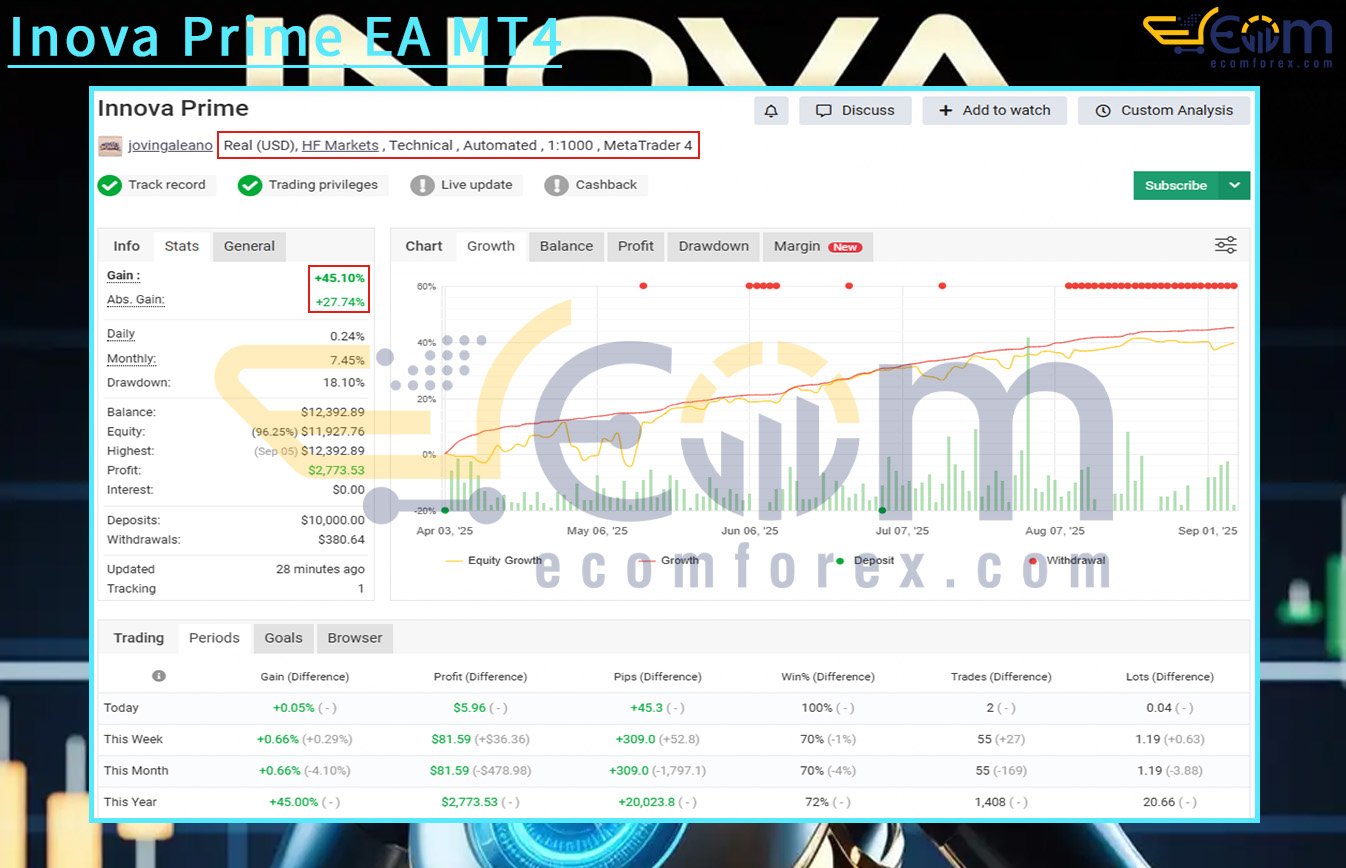1346x868 pixels.
Task: Open jovingaleano profile link
Action: click(x=170, y=146)
